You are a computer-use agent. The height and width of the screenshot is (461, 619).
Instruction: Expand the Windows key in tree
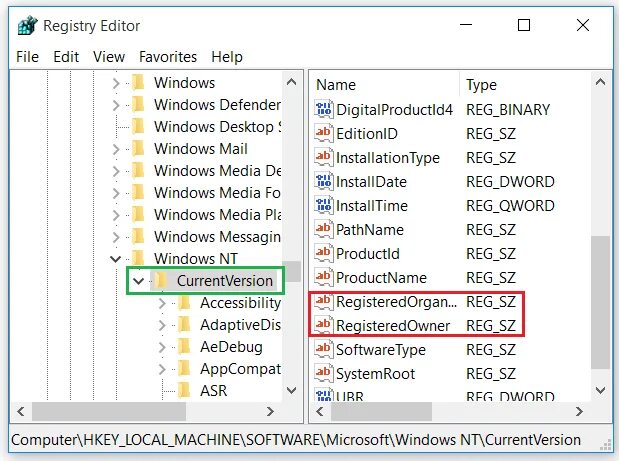coord(116,83)
